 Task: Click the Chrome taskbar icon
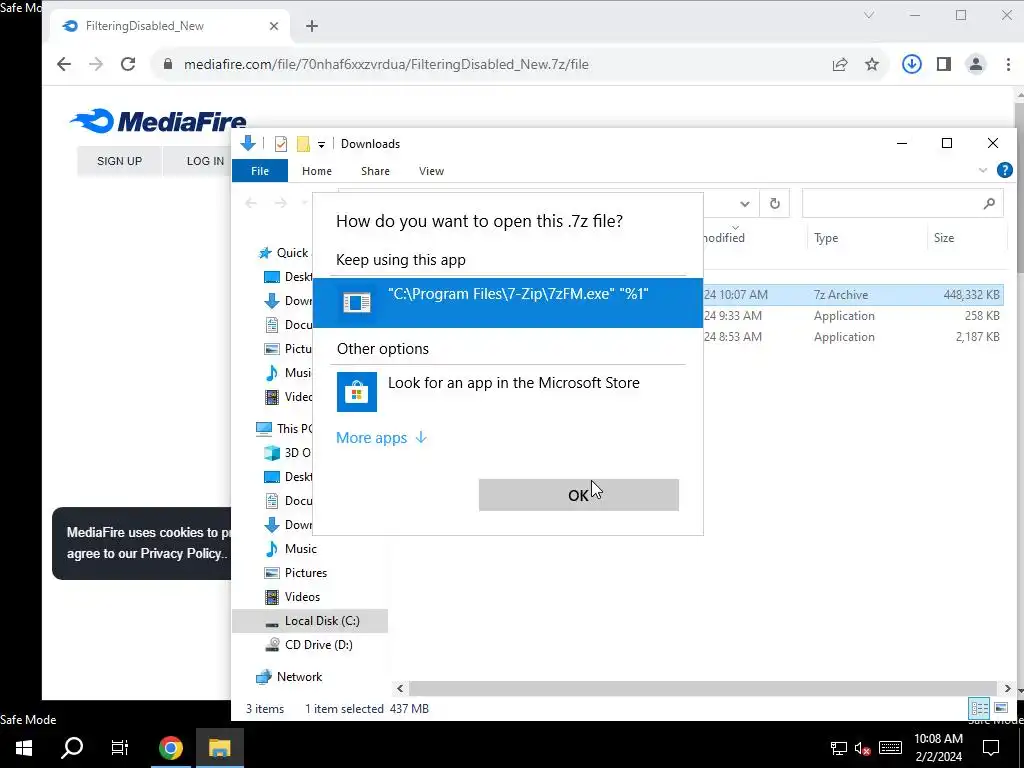click(x=170, y=748)
